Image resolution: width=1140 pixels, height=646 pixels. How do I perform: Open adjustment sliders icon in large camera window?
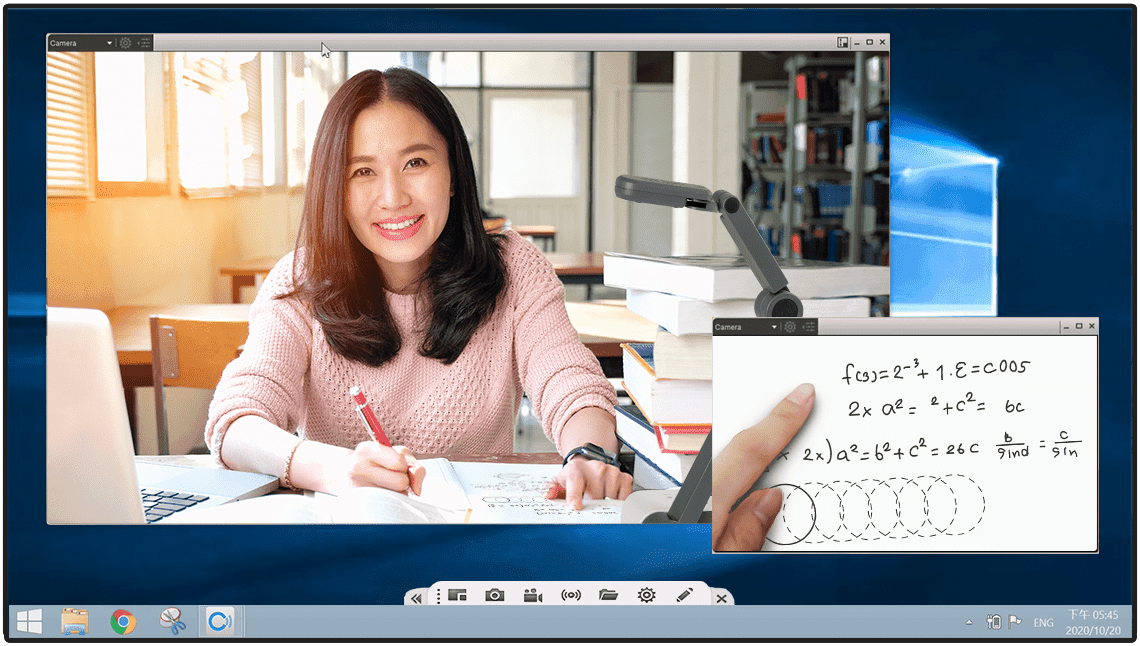click(144, 43)
